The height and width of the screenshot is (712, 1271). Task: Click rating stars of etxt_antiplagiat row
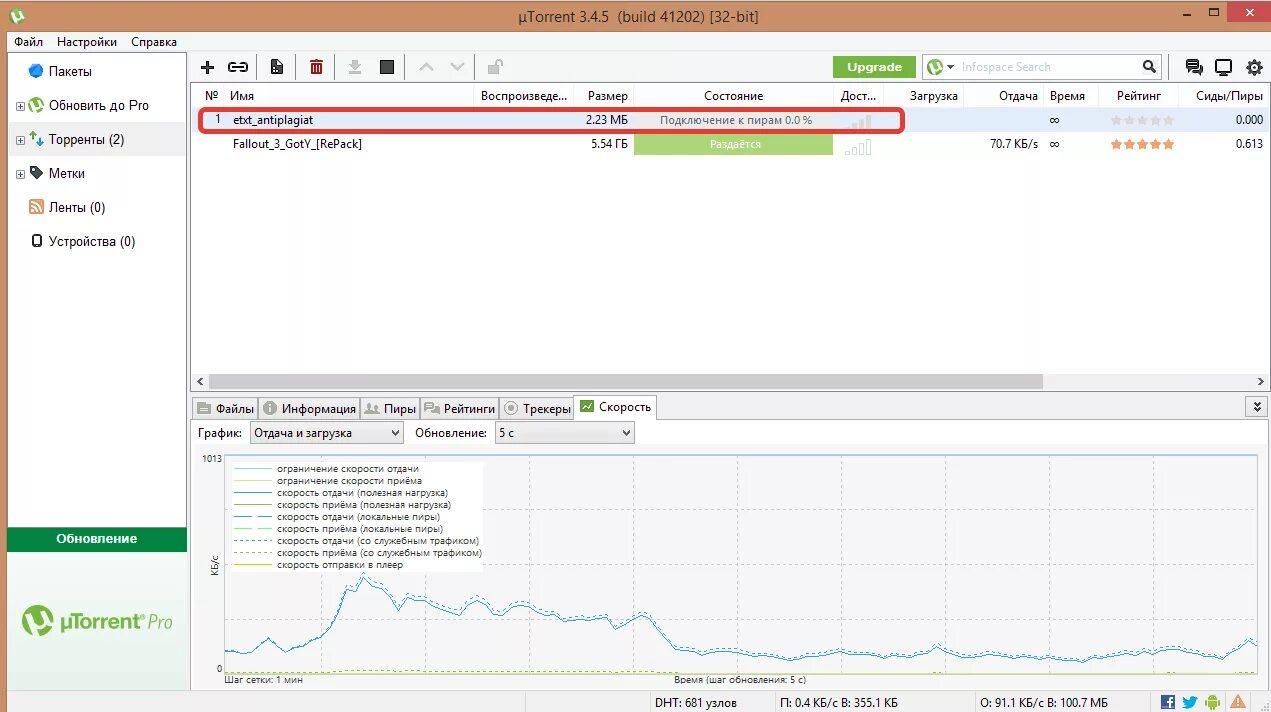point(1142,119)
